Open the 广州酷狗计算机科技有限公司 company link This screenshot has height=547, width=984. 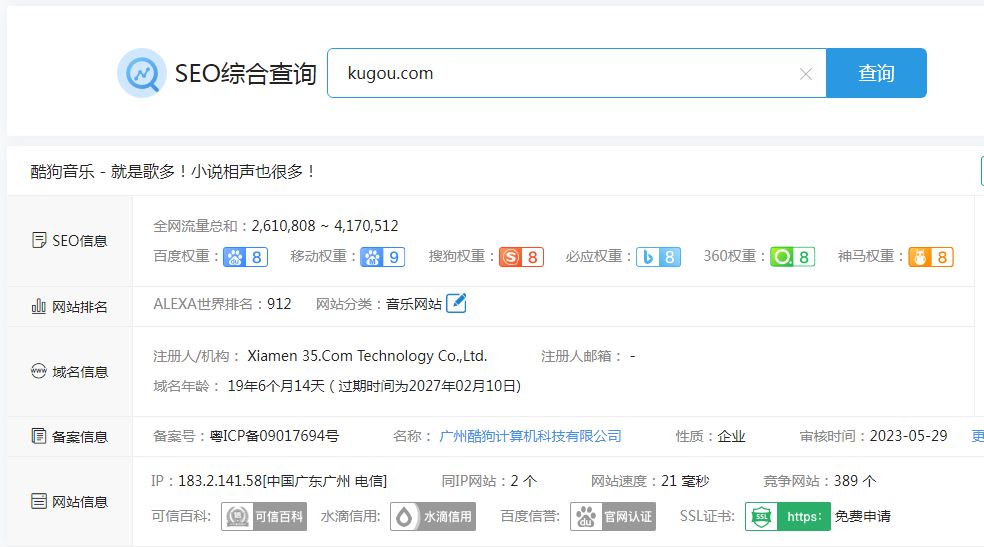tap(530, 436)
